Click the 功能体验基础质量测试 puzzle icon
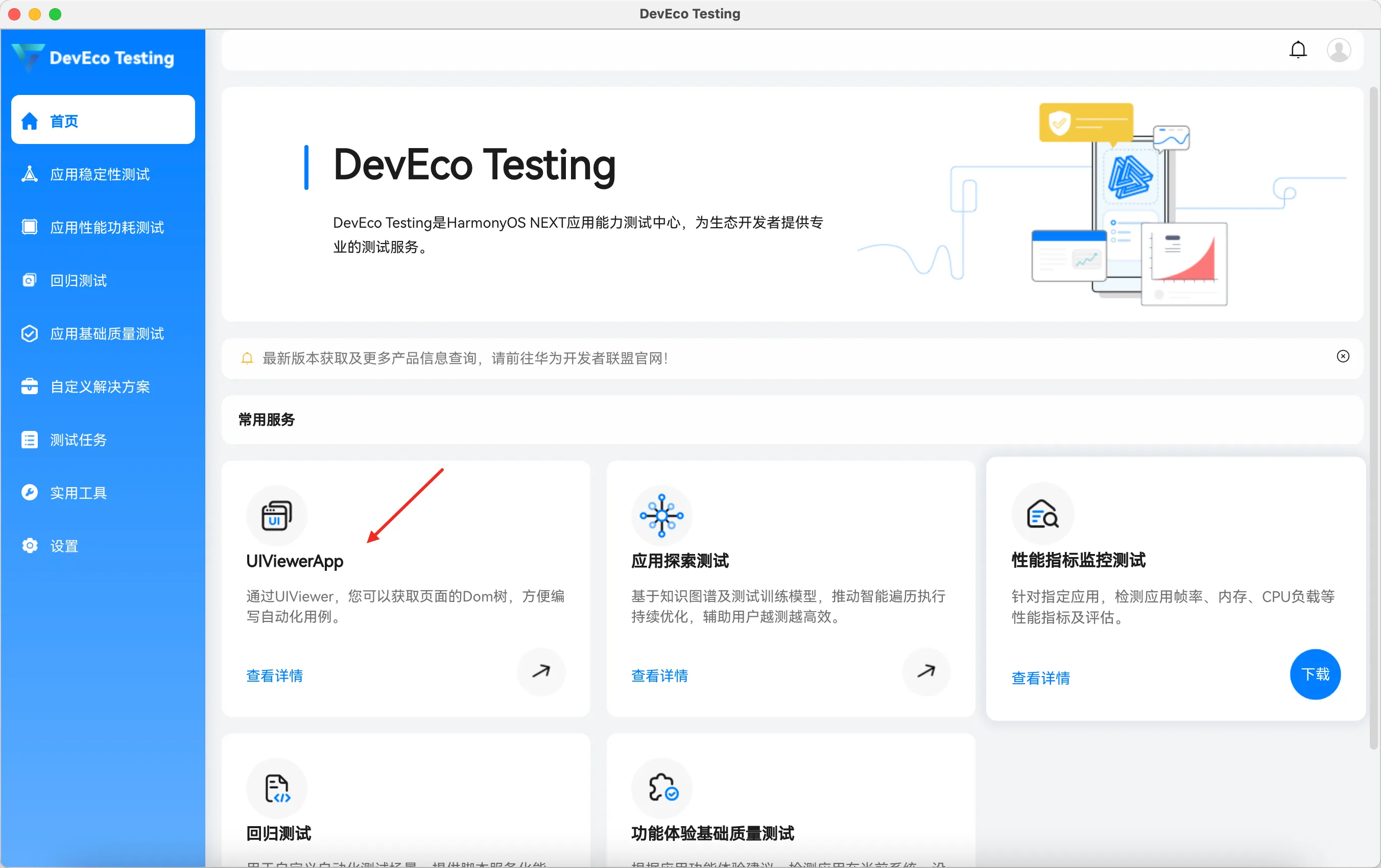 click(x=661, y=788)
